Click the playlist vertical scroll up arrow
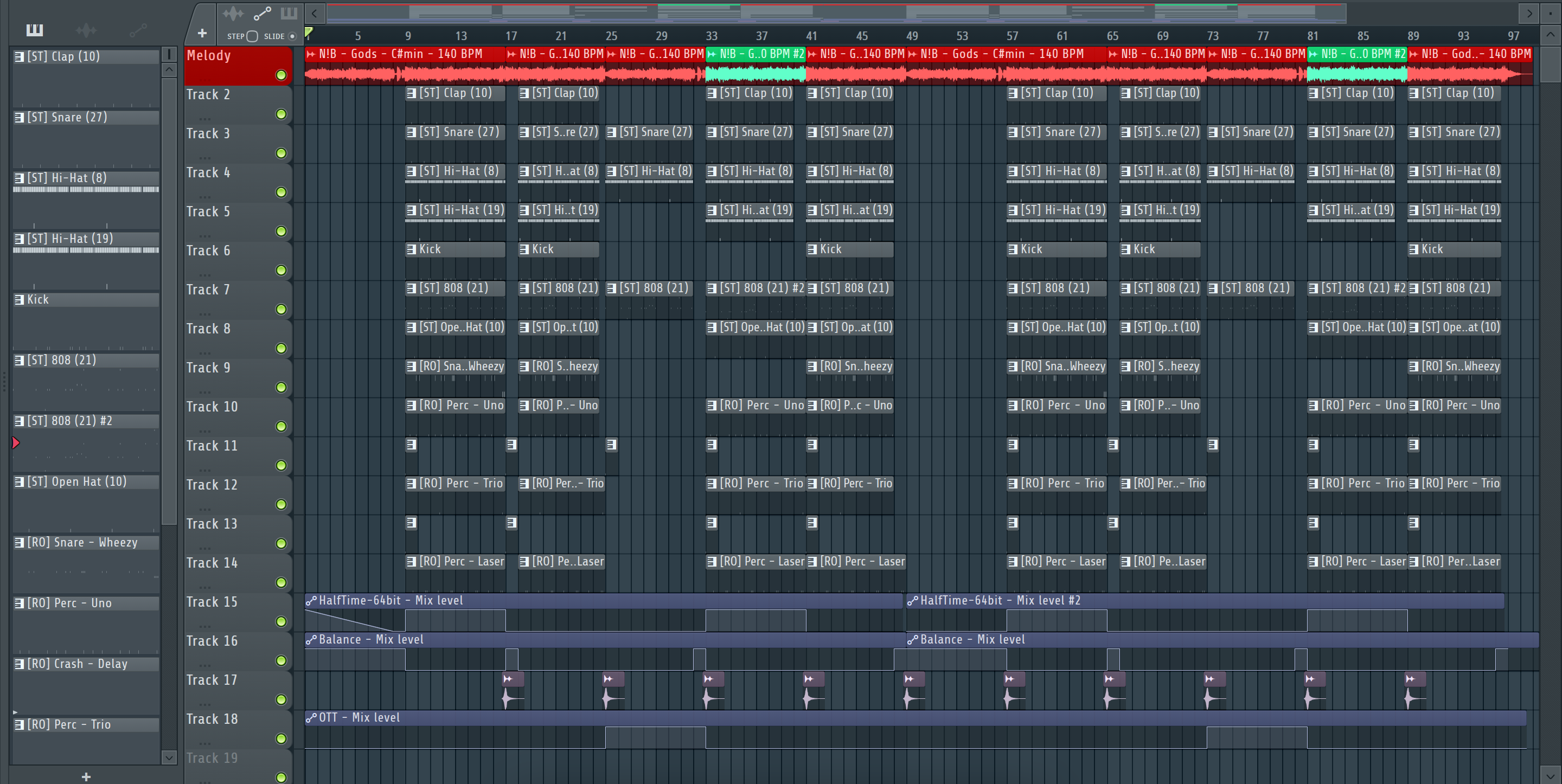The height and width of the screenshot is (784, 1562). tap(1550, 35)
